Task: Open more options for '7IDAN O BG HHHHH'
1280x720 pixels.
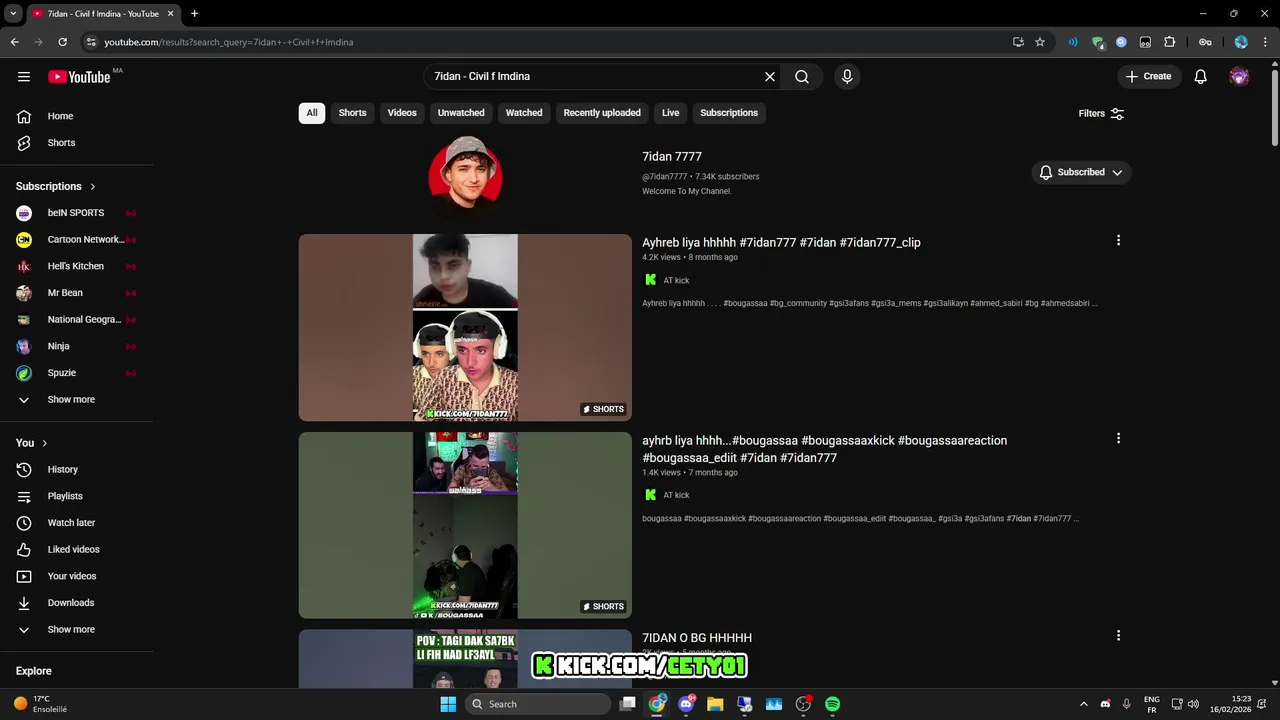Action: pyautogui.click(x=1118, y=636)
